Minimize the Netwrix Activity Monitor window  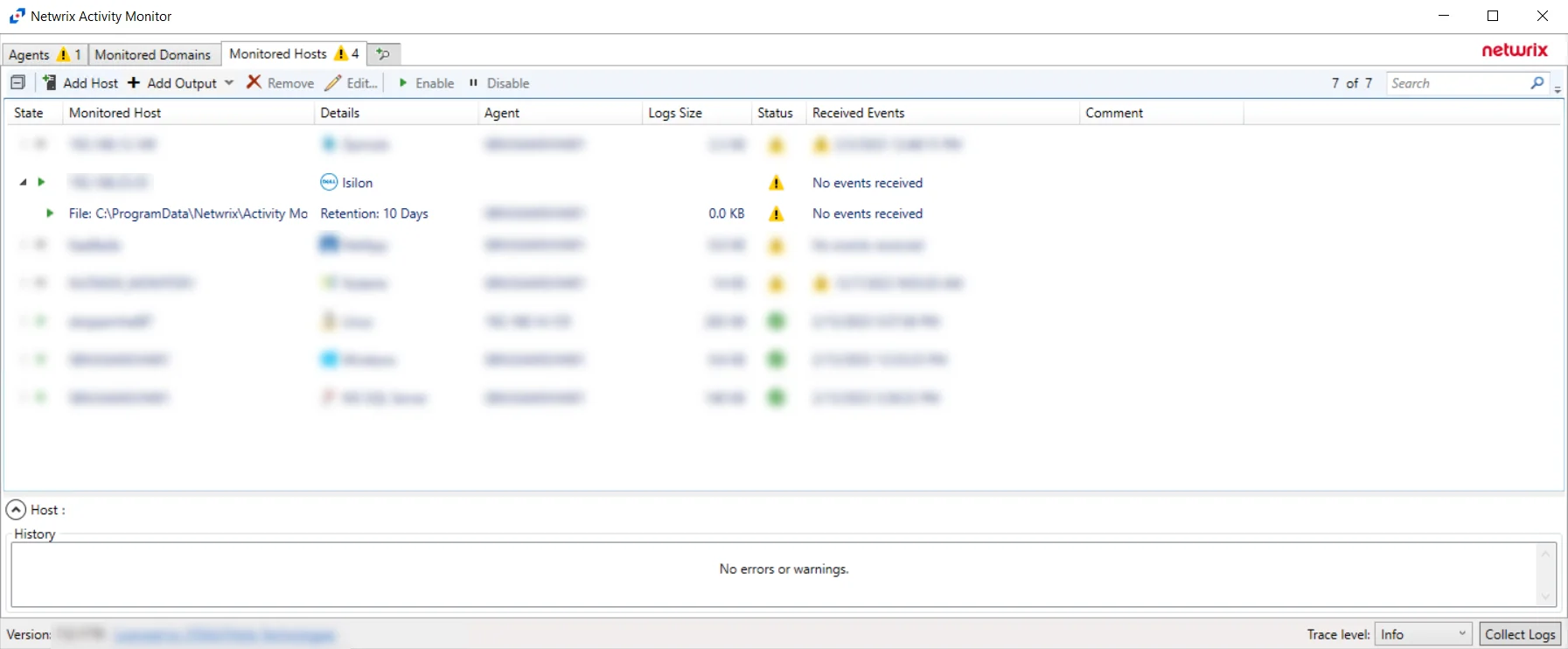1444,16
